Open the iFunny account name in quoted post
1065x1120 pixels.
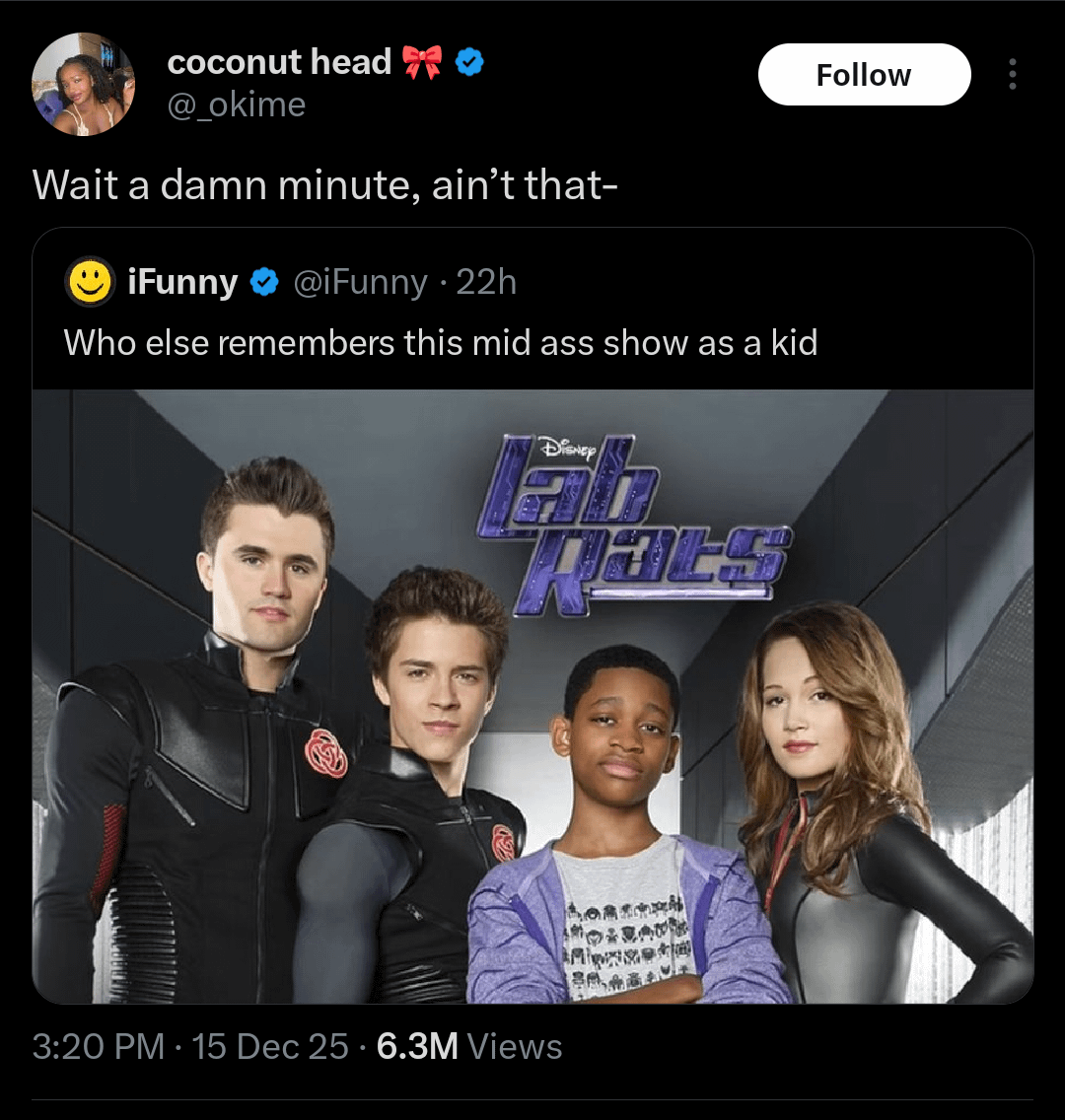coord(183,283)
